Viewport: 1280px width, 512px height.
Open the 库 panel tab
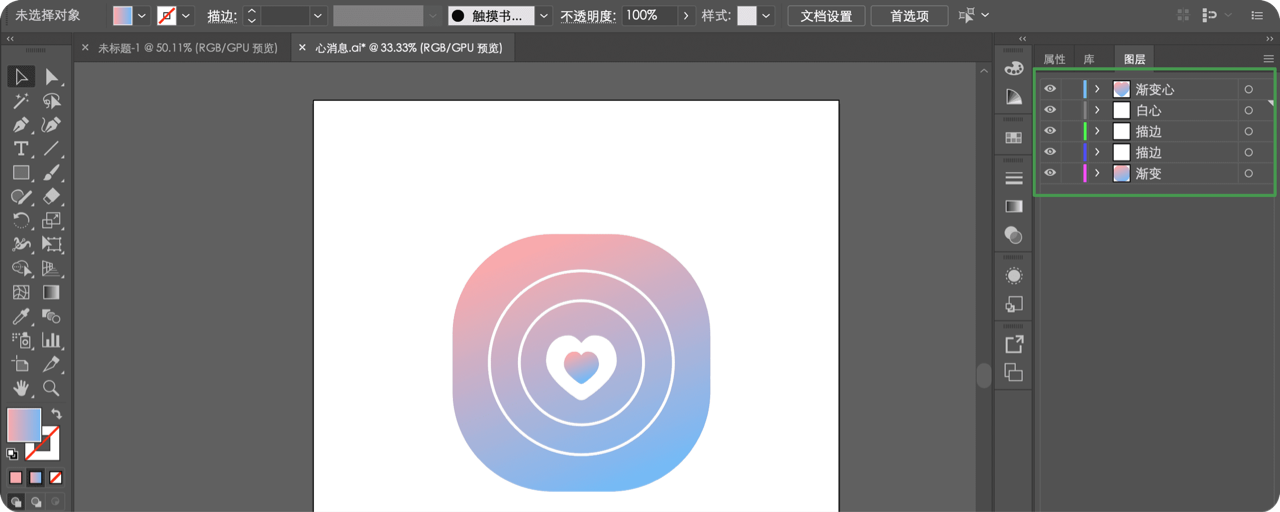click(x=1089, y=59)
